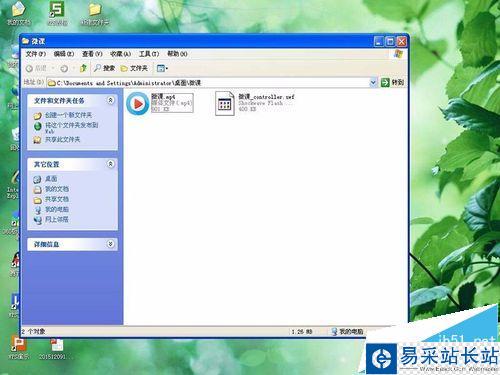Expand the 详细信息 details panel
Image resolution: width=500 pixels, height=375 pixels.
coord(110,244)
